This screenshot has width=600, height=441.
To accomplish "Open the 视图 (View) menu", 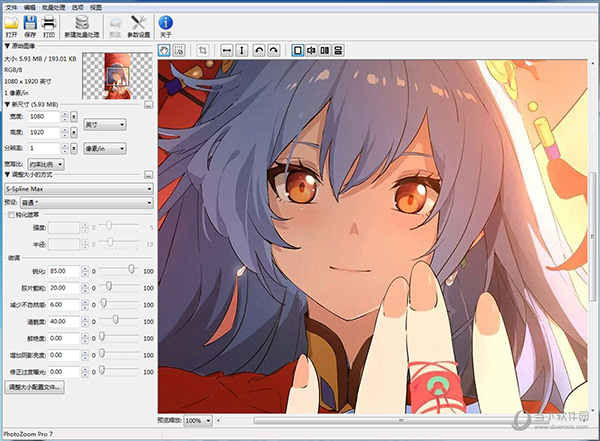I will [x=96, y=7].
